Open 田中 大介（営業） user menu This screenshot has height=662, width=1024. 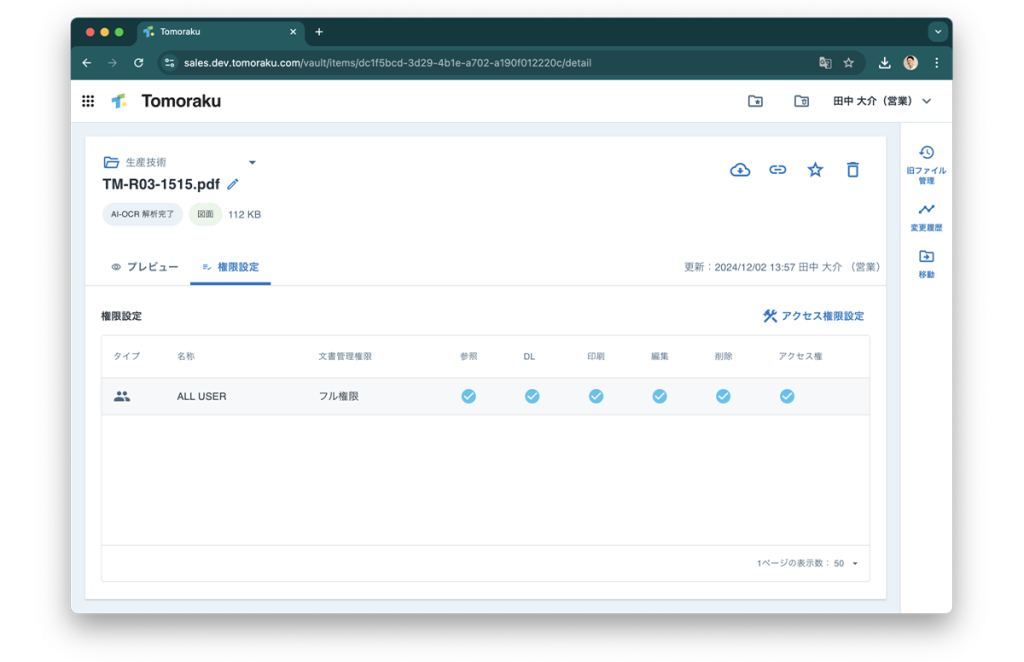882,101
